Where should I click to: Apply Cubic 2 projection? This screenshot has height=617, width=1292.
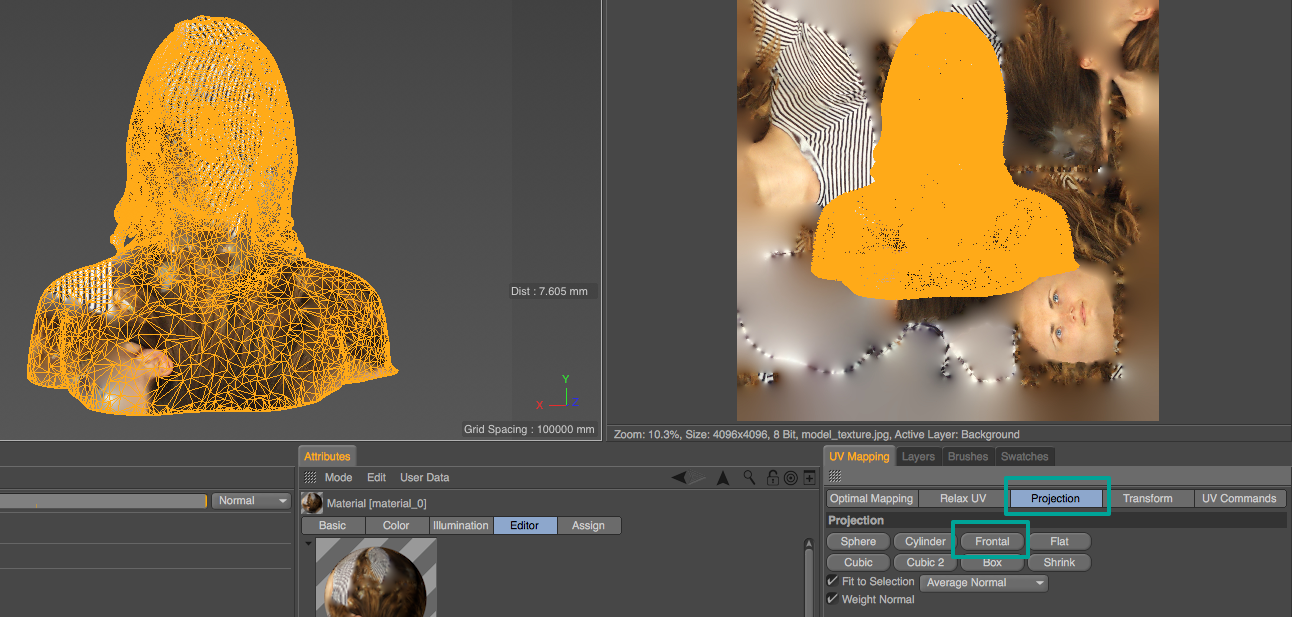tap(925, 562)
